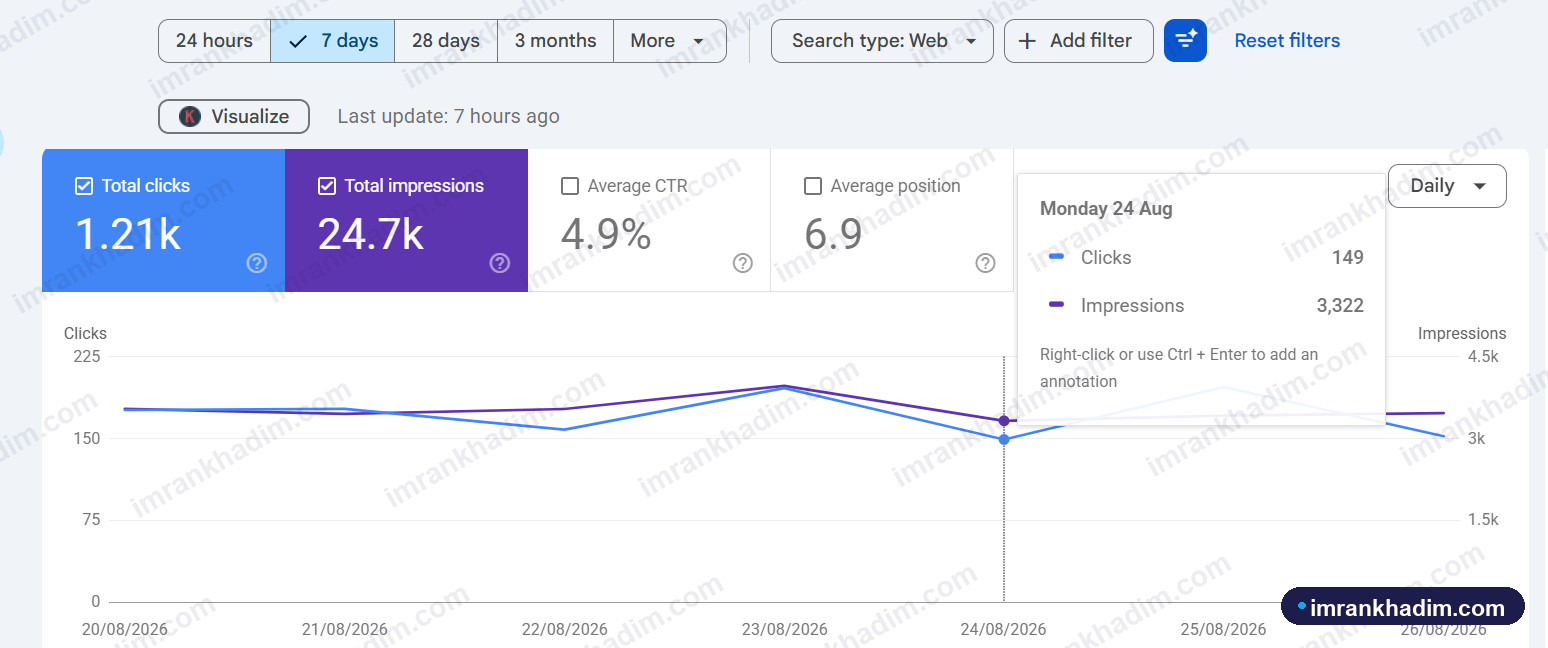Click the blue filter sparkle icon button

[1185, 41]
